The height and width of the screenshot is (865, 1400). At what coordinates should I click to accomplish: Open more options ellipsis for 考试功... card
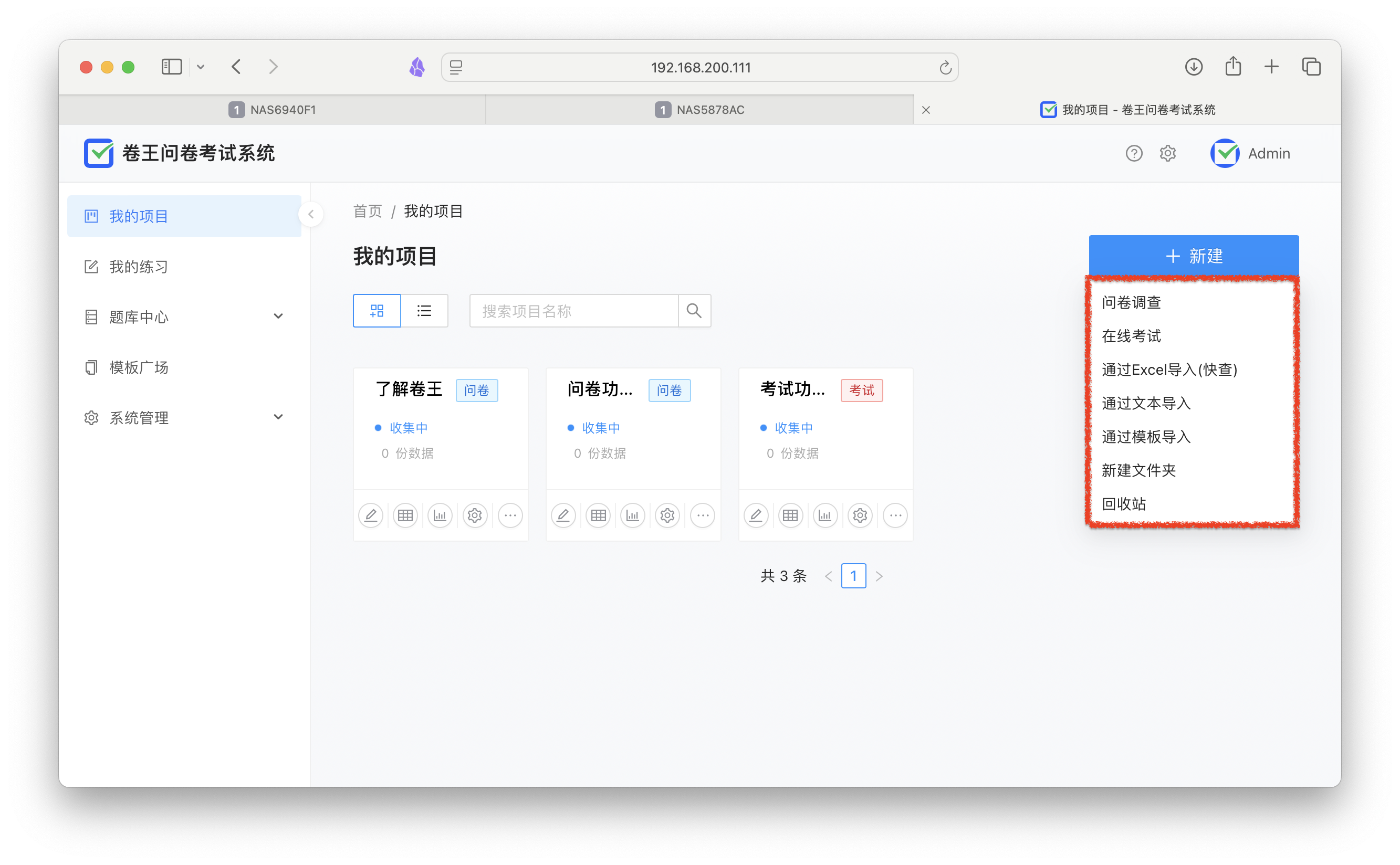[895, 515]
